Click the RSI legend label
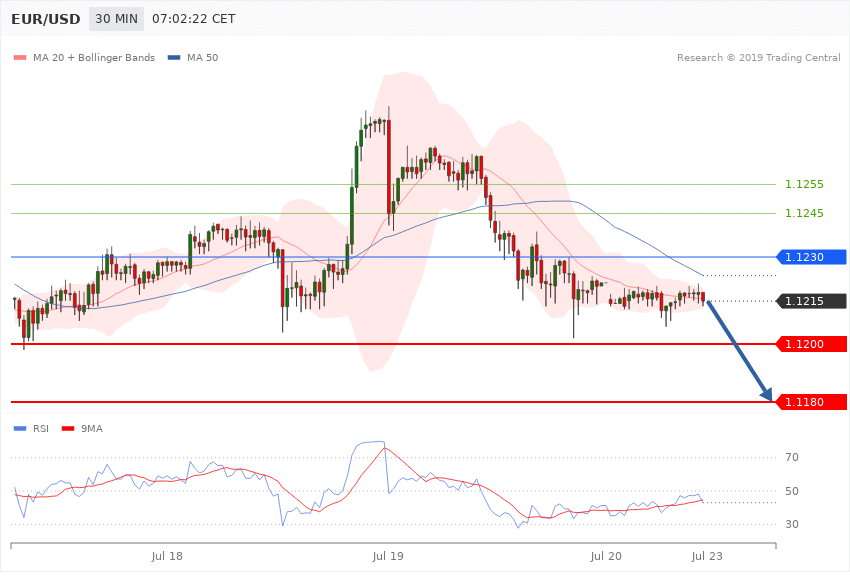Image resolution: width=850 pixels, height=576 pixels. click(41, 429)
